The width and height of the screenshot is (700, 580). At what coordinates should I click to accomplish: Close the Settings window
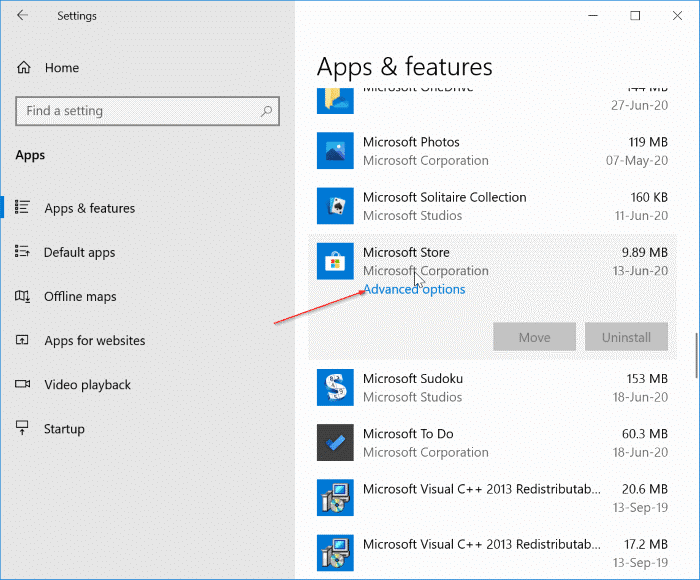(677, 16)
